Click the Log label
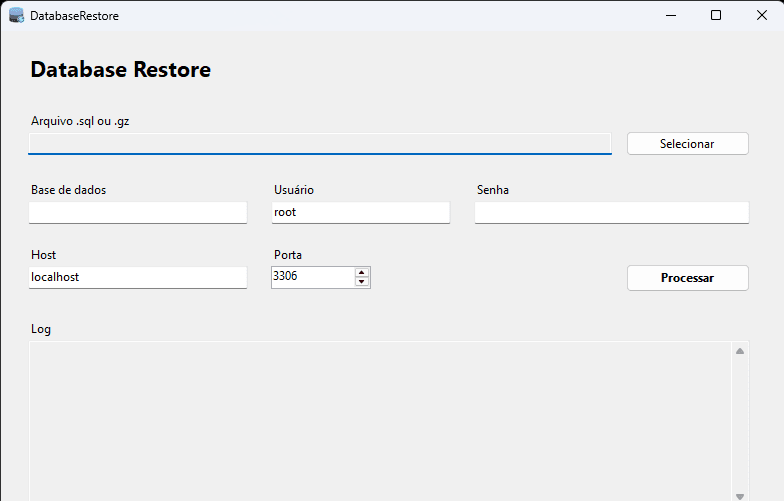 point(41,329)
